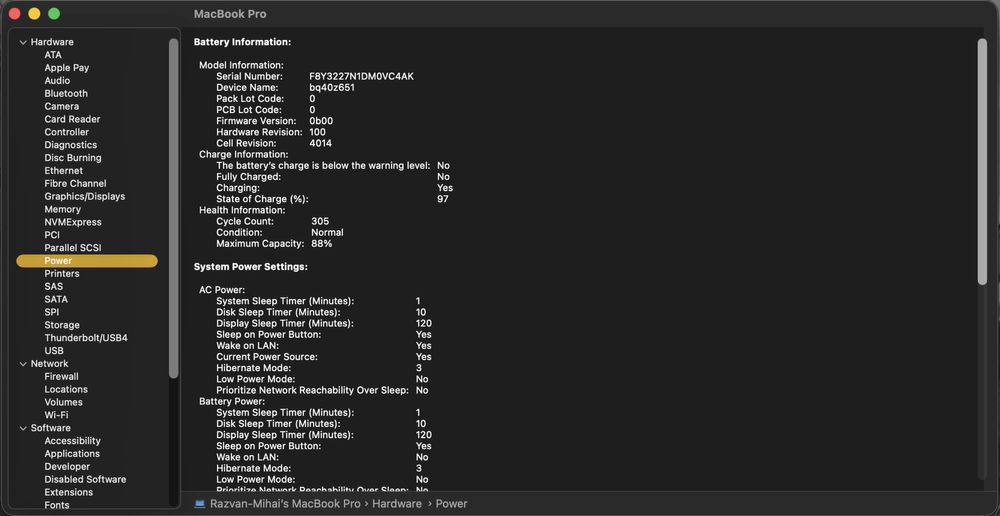Select Applications under Software
Screen dimensions: 1000x516
(x=72, y=454)
